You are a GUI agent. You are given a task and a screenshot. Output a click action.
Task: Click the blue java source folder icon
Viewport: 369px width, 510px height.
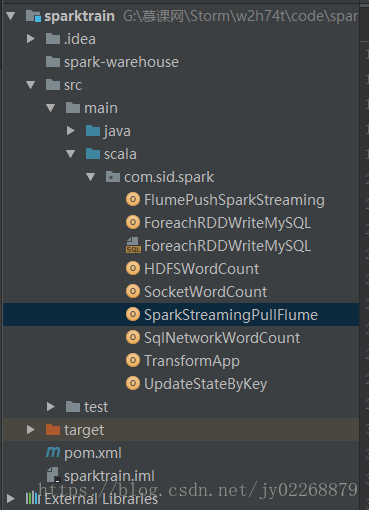(93, 131)
